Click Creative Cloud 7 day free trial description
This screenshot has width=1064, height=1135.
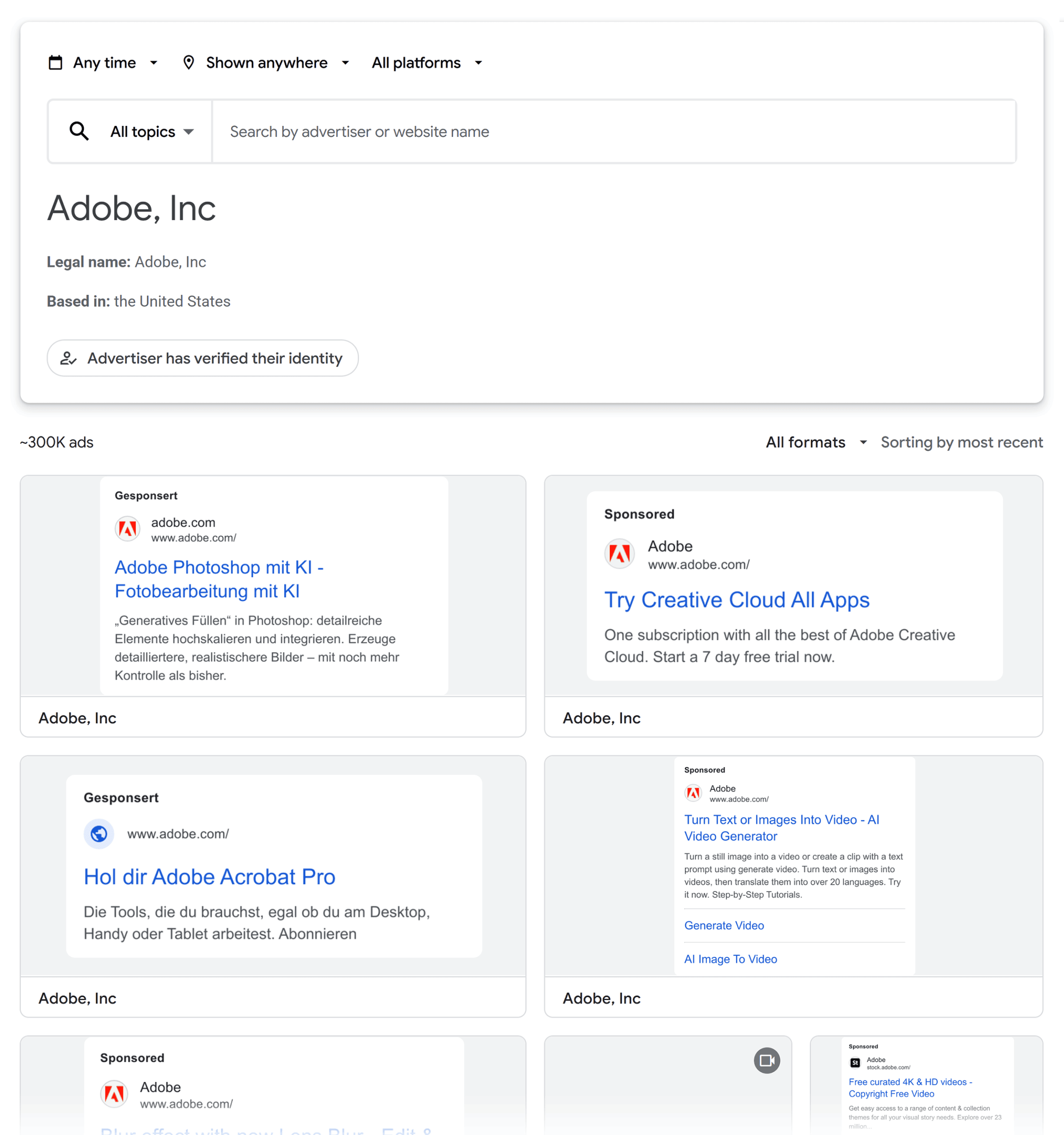click(x=780, y=646)
